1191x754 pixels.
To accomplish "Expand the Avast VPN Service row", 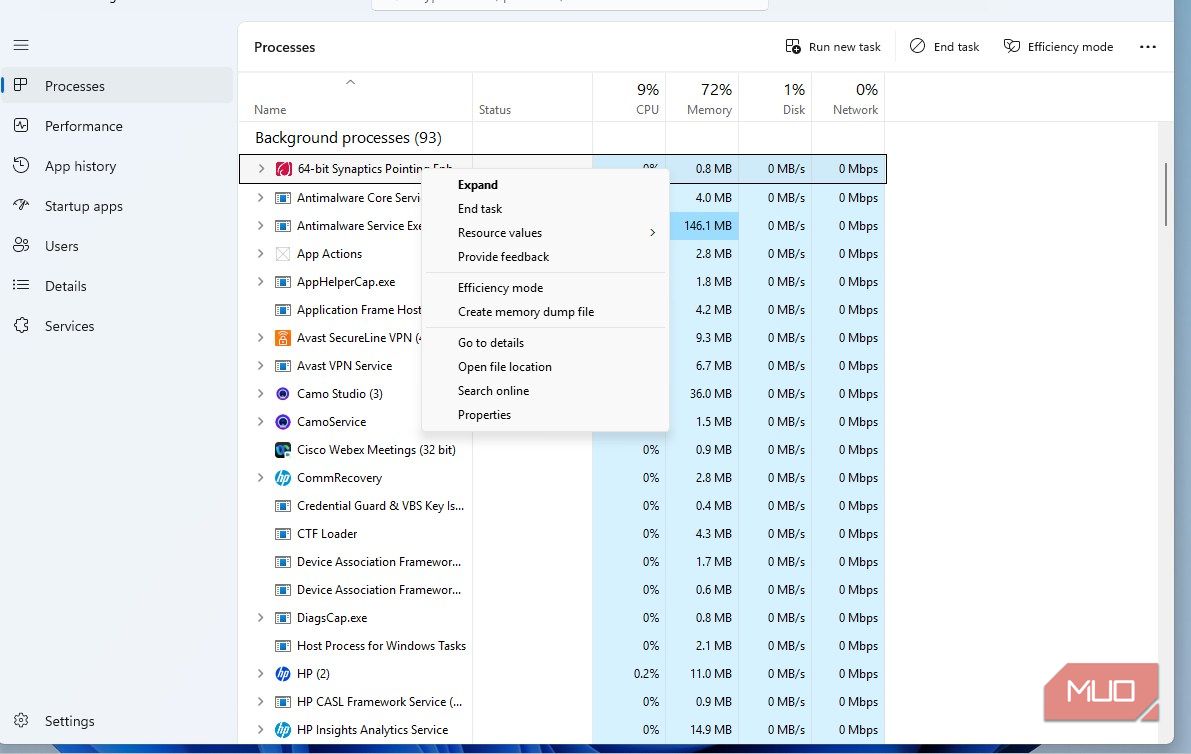I will (261, 365).
